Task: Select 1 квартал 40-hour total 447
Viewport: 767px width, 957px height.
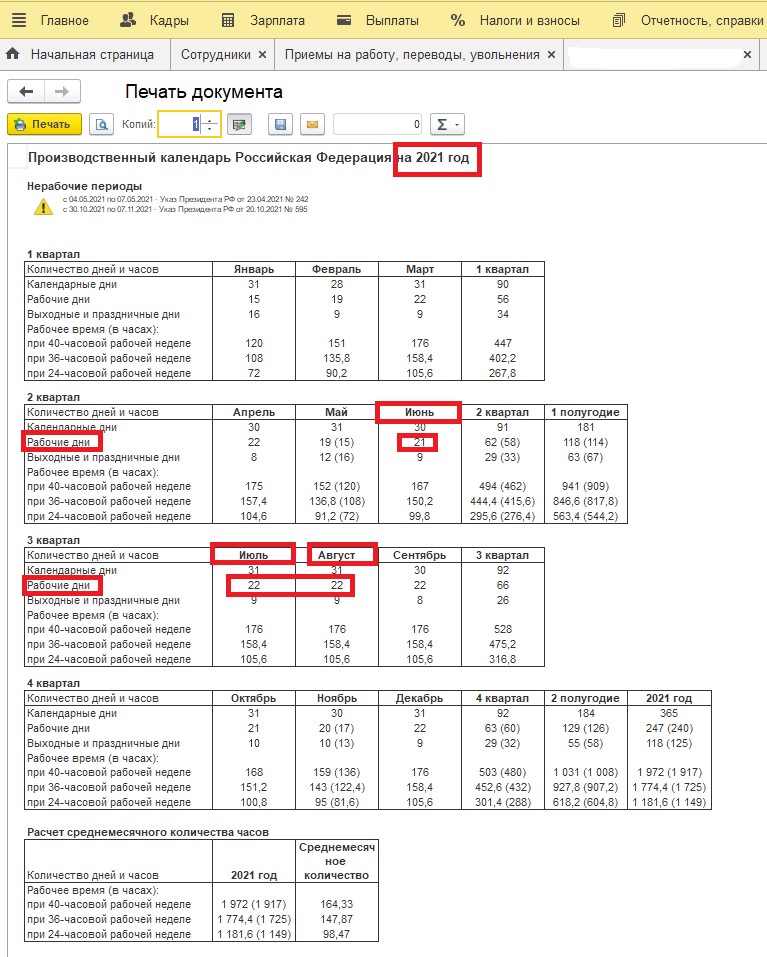Action: click(503, 343)
